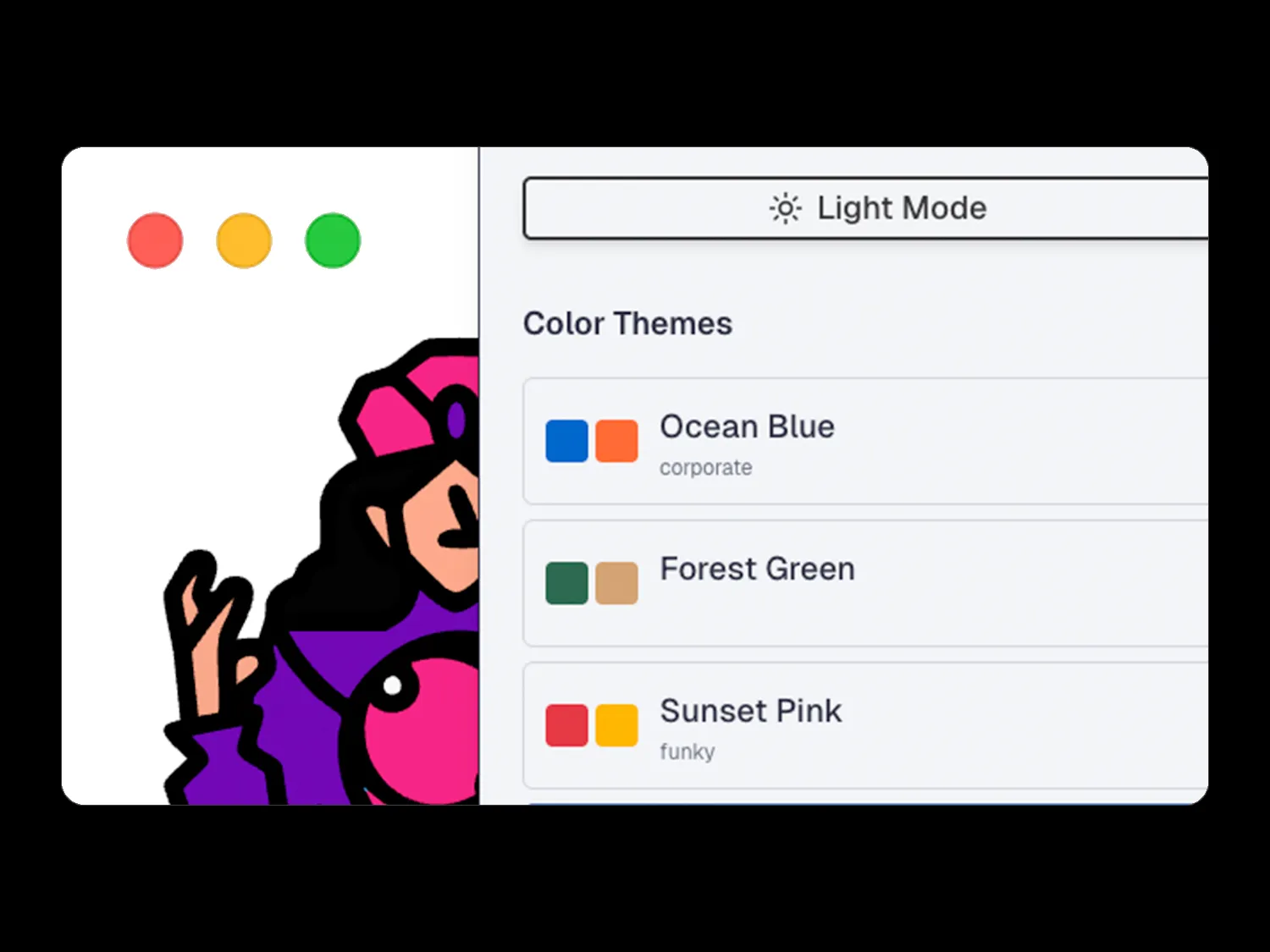Click the red traffic light circle
The image size is (1270, 952).
(155, 240)
